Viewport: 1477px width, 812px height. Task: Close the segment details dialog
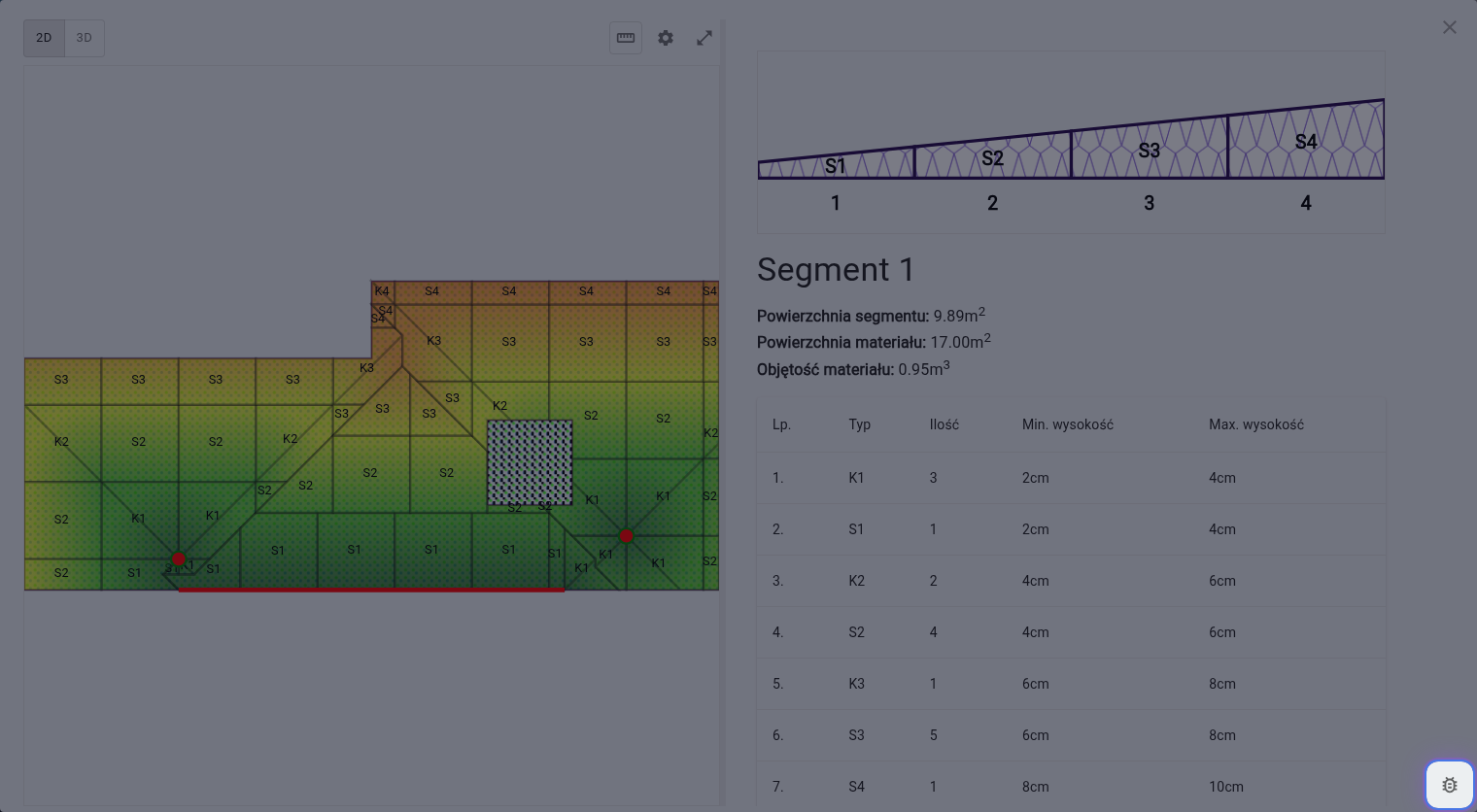tap(1450, 27)
